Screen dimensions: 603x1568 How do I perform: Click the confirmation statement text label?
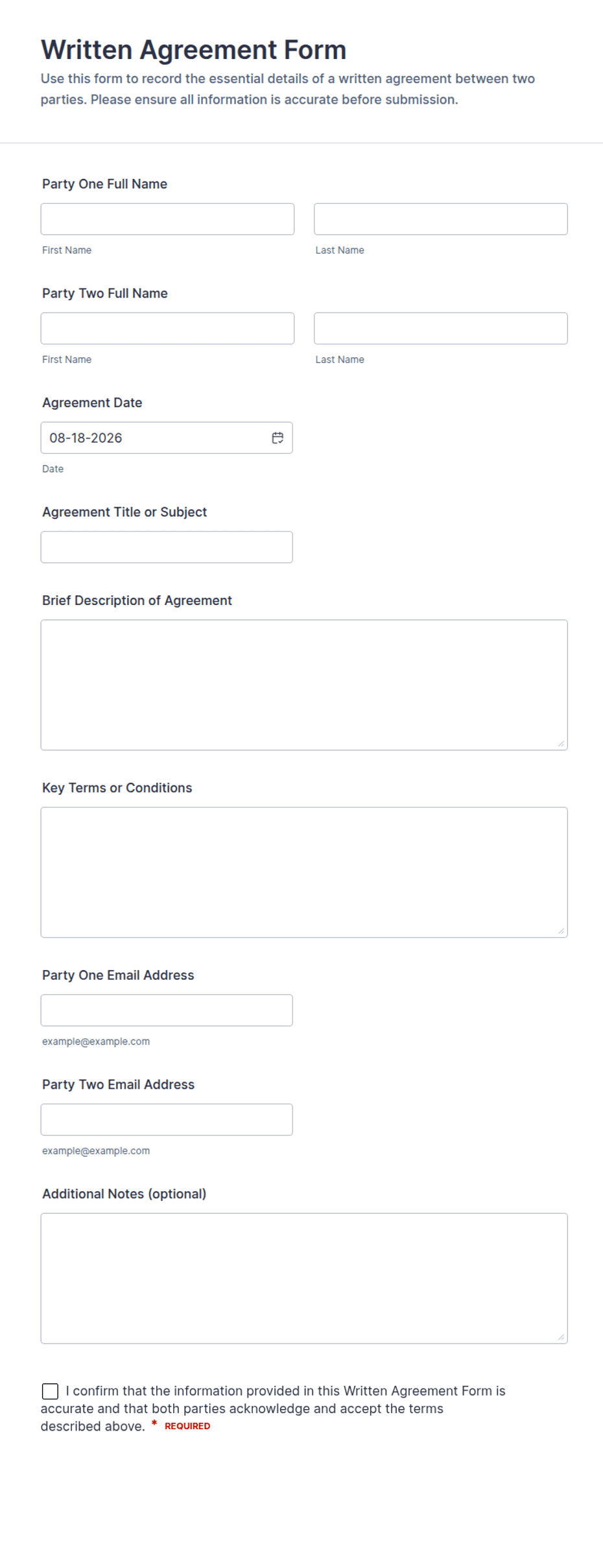point(273,1408)
